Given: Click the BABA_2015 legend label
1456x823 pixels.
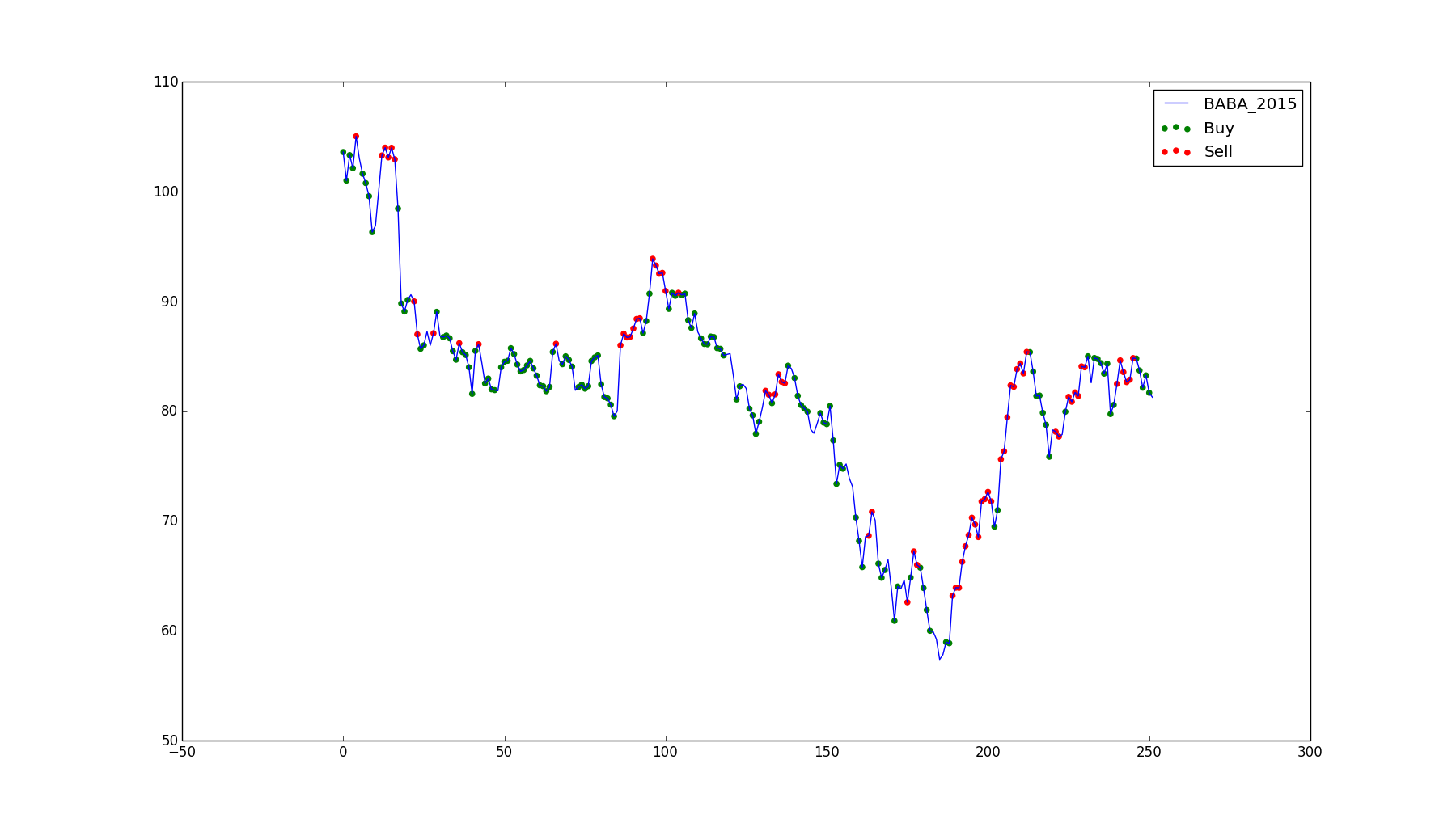Looking at the screenshot, I should [1250, 104].
